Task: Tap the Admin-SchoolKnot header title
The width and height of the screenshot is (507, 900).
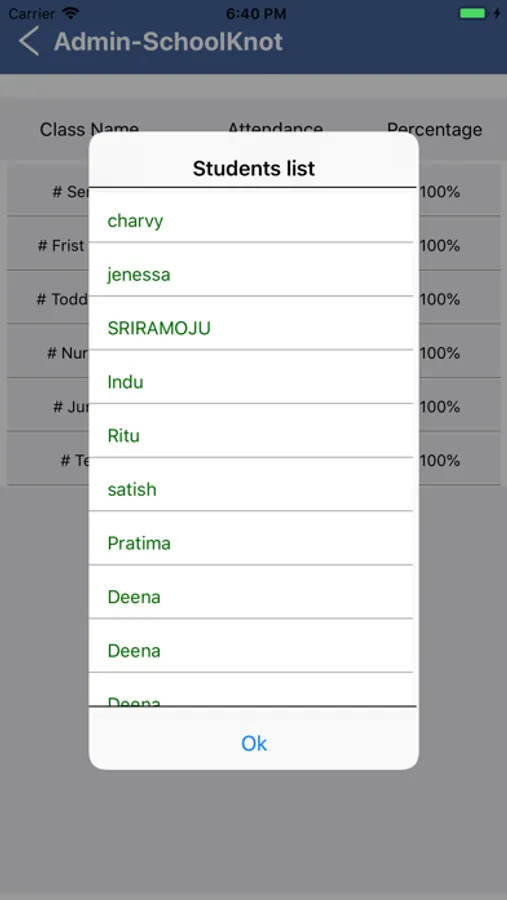Action: (x=168, y=42)
